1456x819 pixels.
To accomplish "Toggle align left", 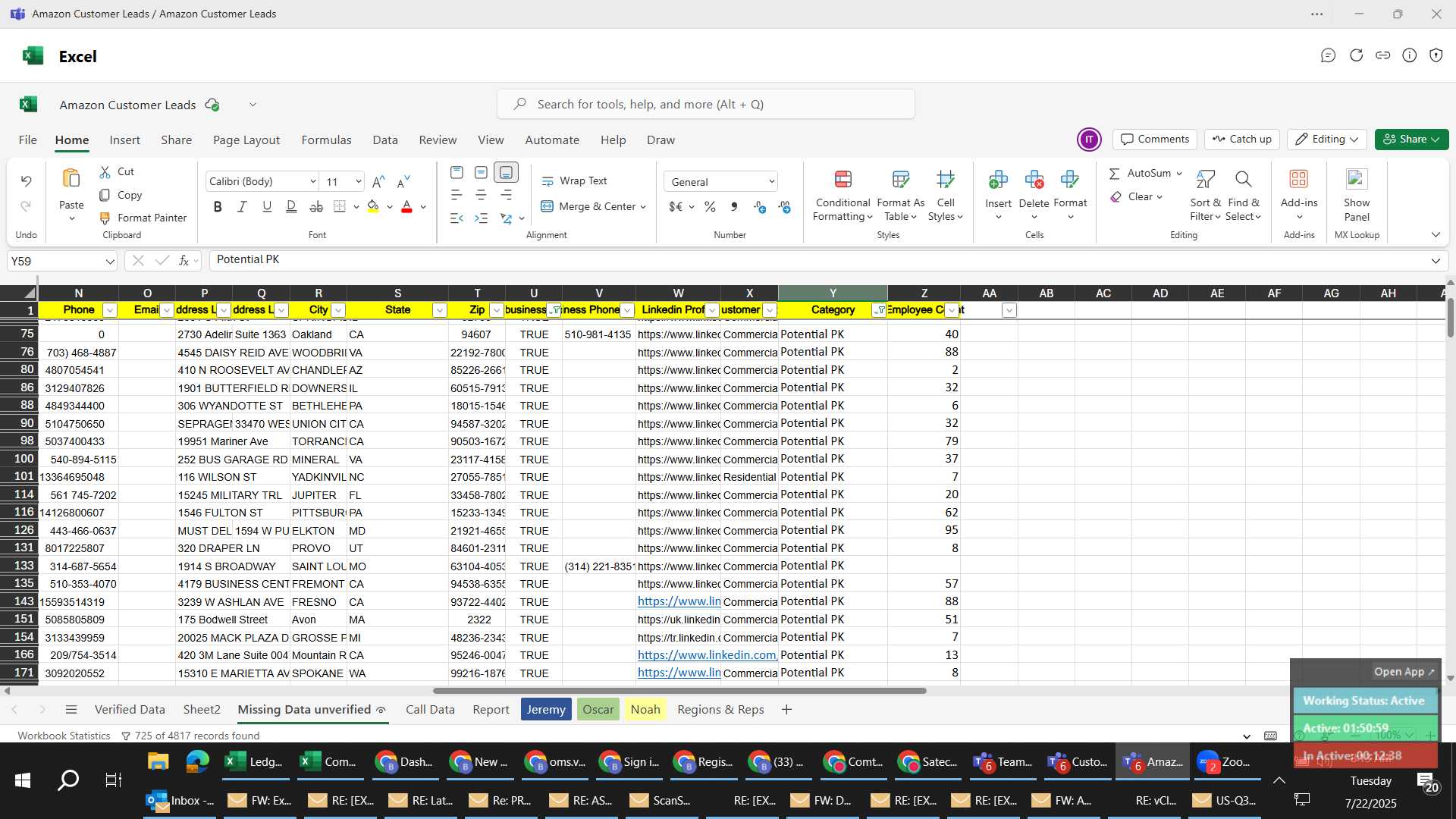I will [x=457, y=195].
